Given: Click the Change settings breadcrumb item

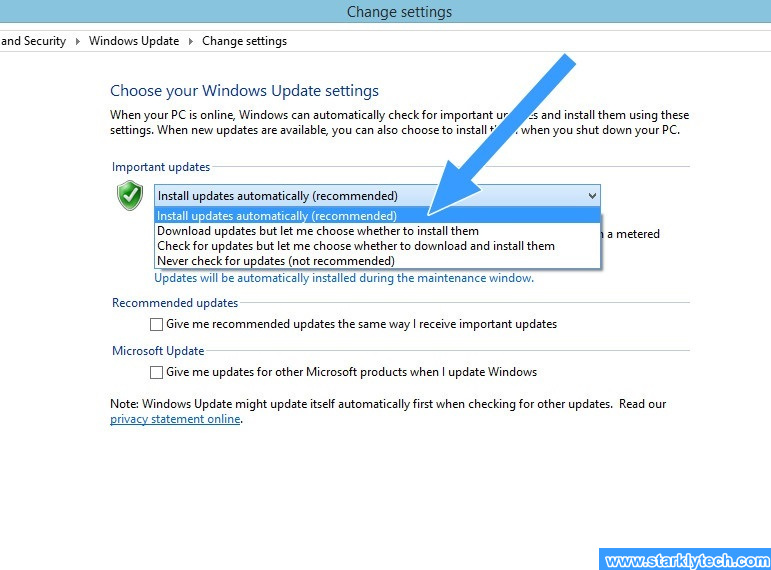Looking at the screenshot, I should (x=244, y=41).
